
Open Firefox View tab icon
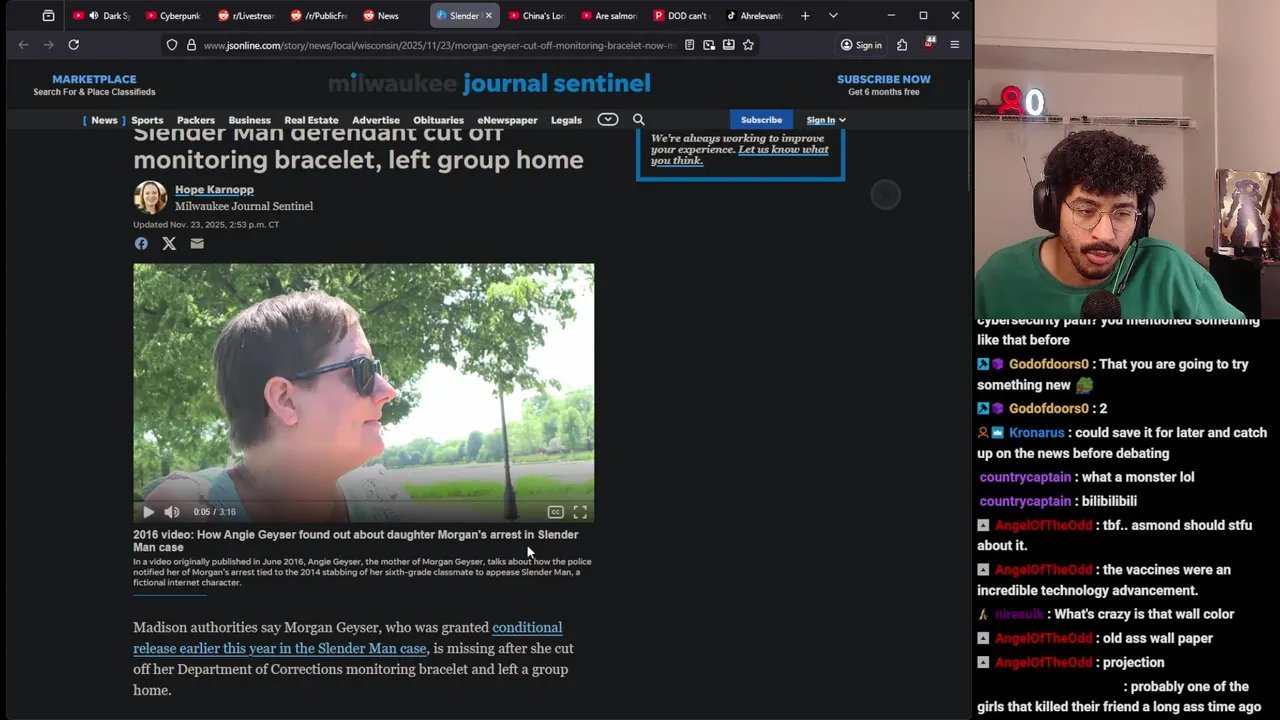[x=48, y=16]
